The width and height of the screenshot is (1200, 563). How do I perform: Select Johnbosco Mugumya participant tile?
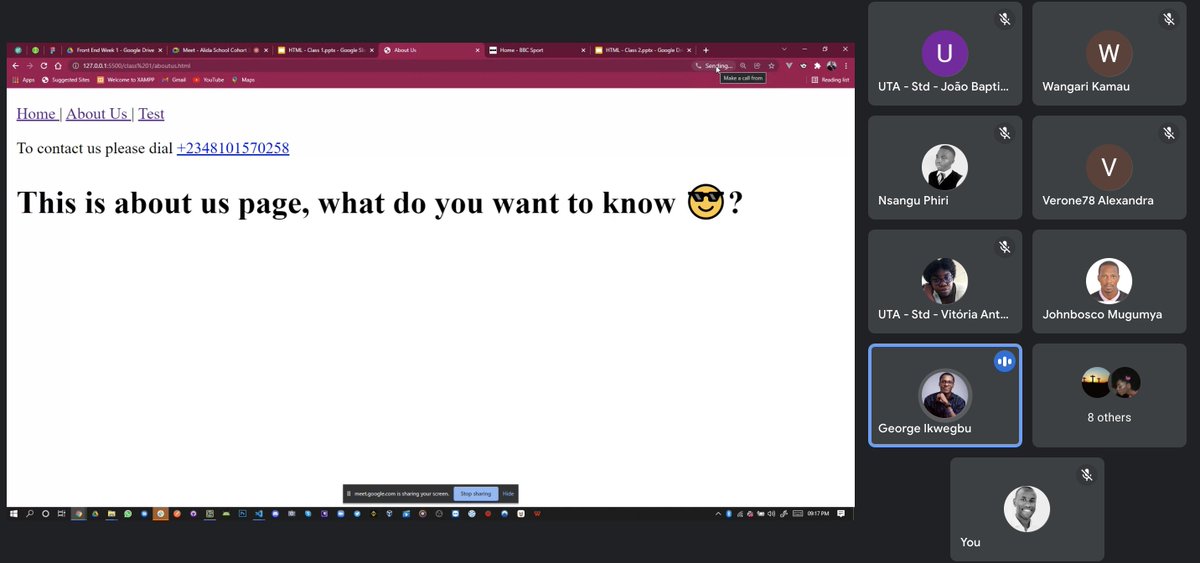[1109, 282]
